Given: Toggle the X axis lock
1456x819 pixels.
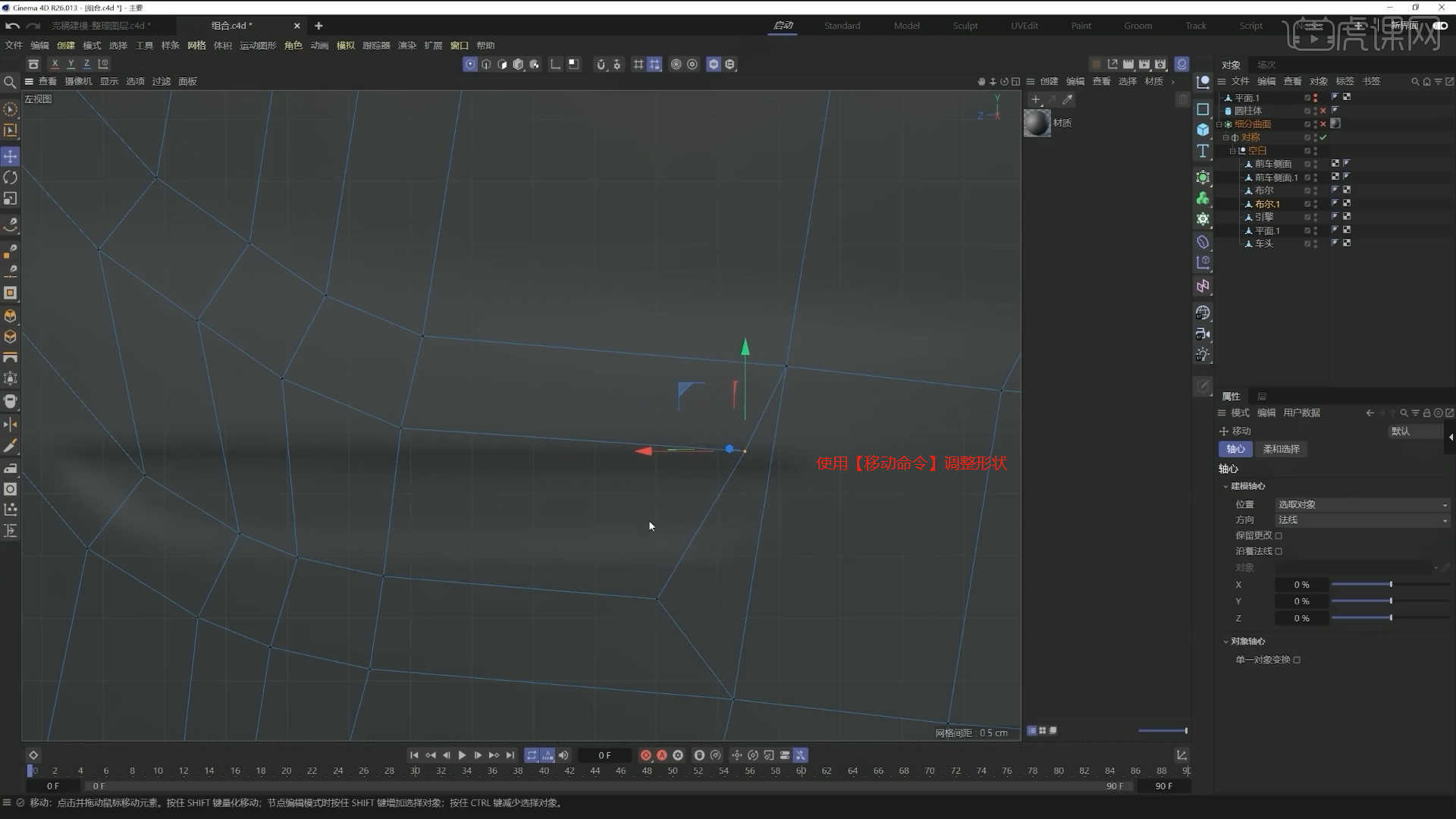Looking at the screenshot, I should pos(55,64).
